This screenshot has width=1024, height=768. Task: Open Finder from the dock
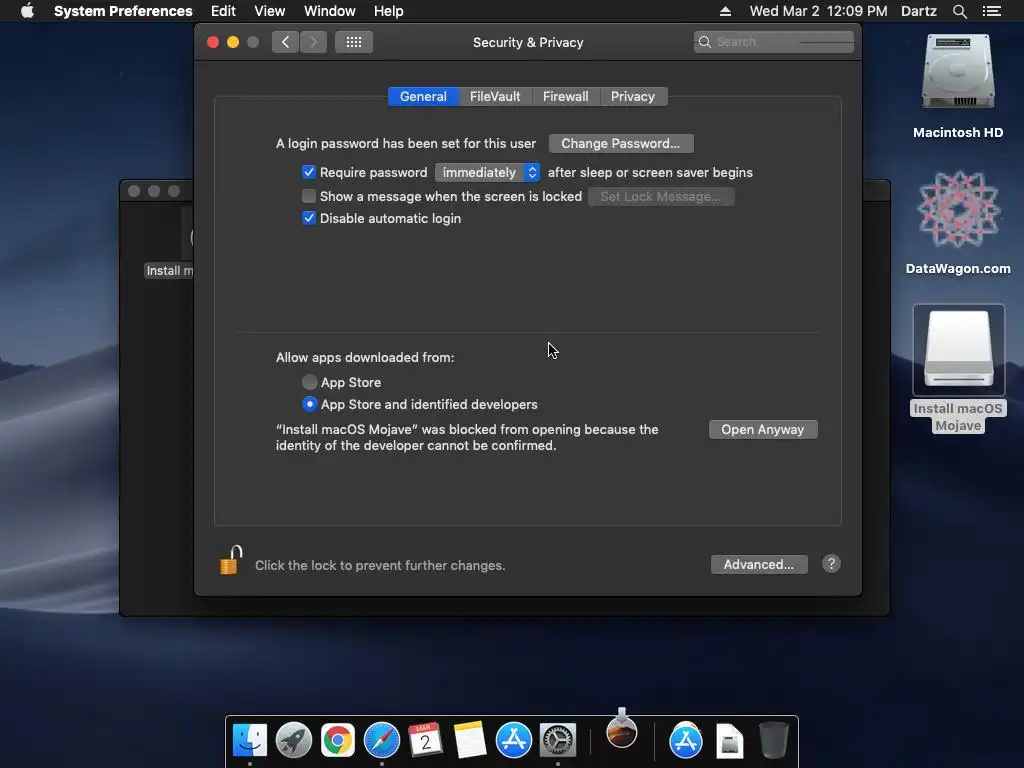coord(250,741)
